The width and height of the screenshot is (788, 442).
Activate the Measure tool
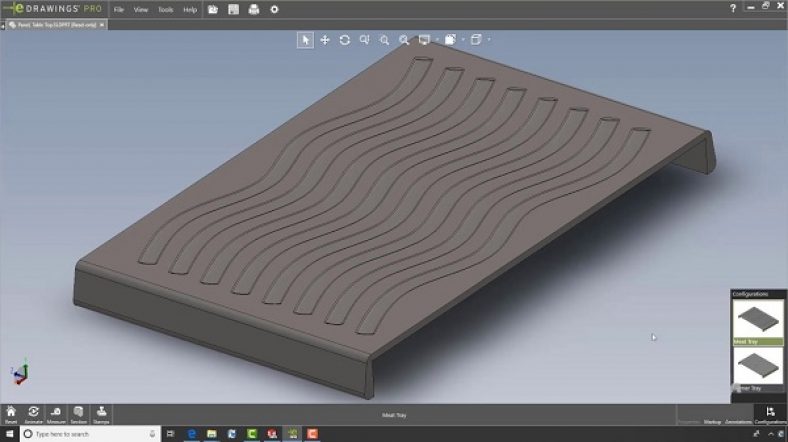pyautogui.click(x=56, y=413)
